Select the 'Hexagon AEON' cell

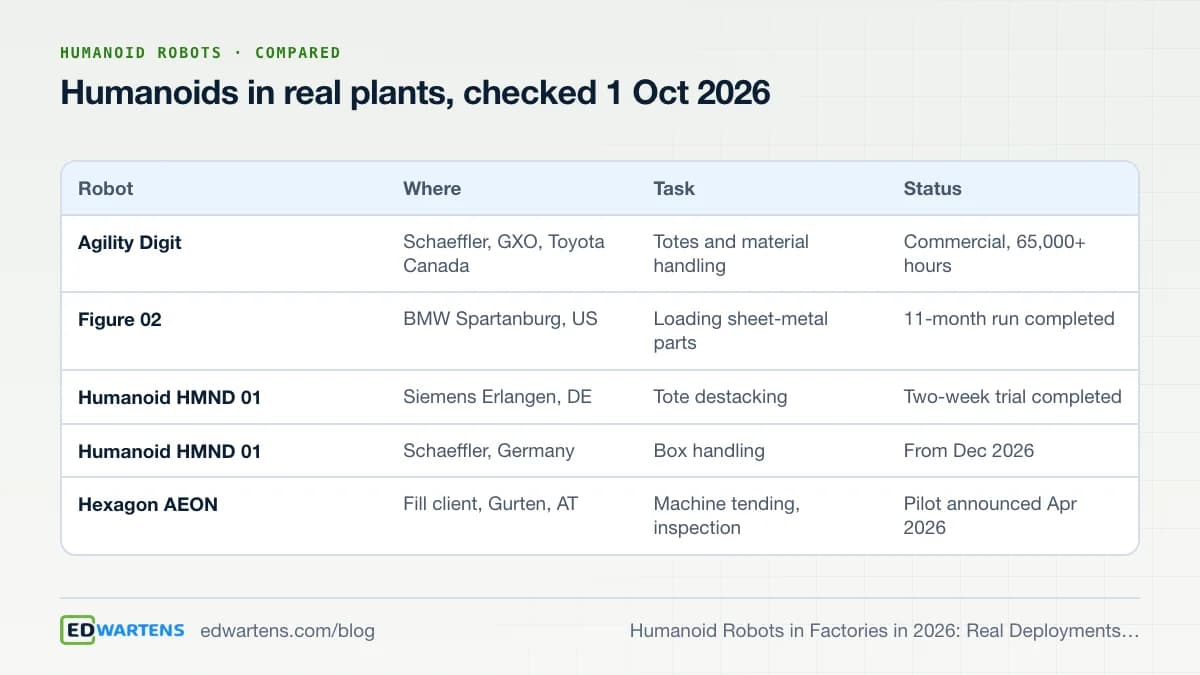[148, 505]
